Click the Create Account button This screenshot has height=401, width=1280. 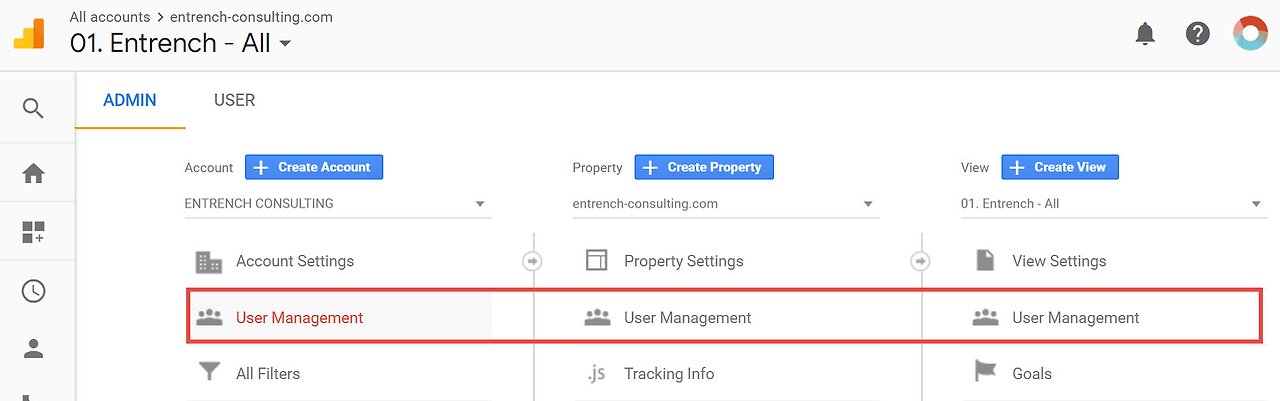[x=314, y=167]
